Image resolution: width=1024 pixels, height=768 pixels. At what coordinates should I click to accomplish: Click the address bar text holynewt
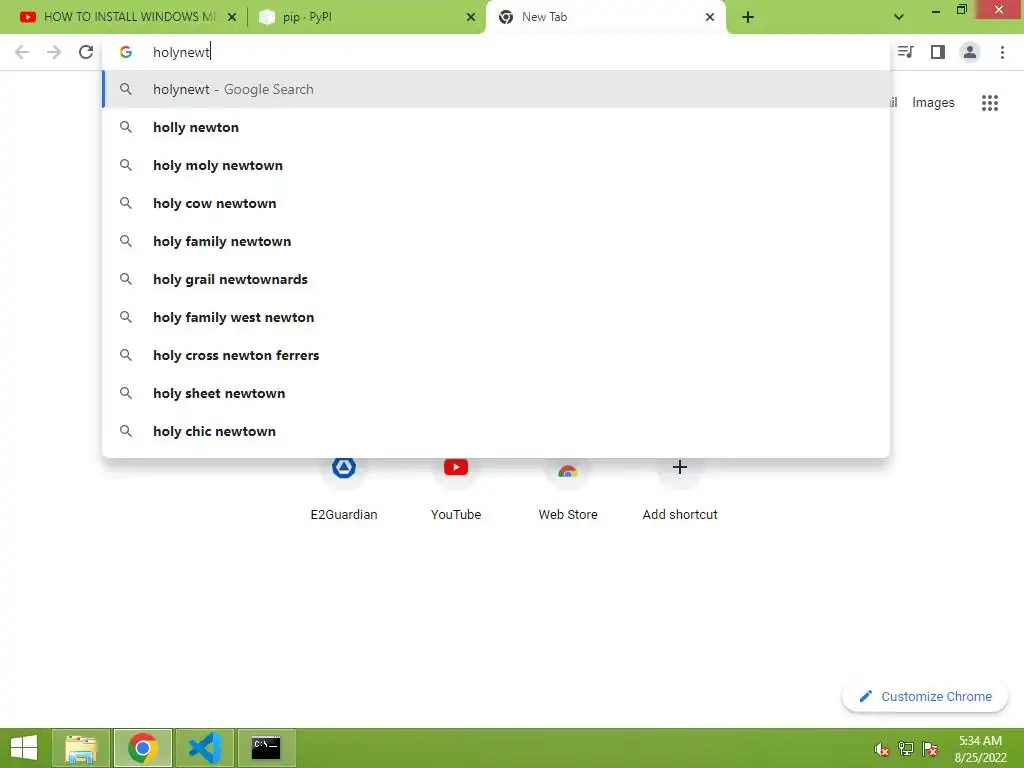pos(181,52)
